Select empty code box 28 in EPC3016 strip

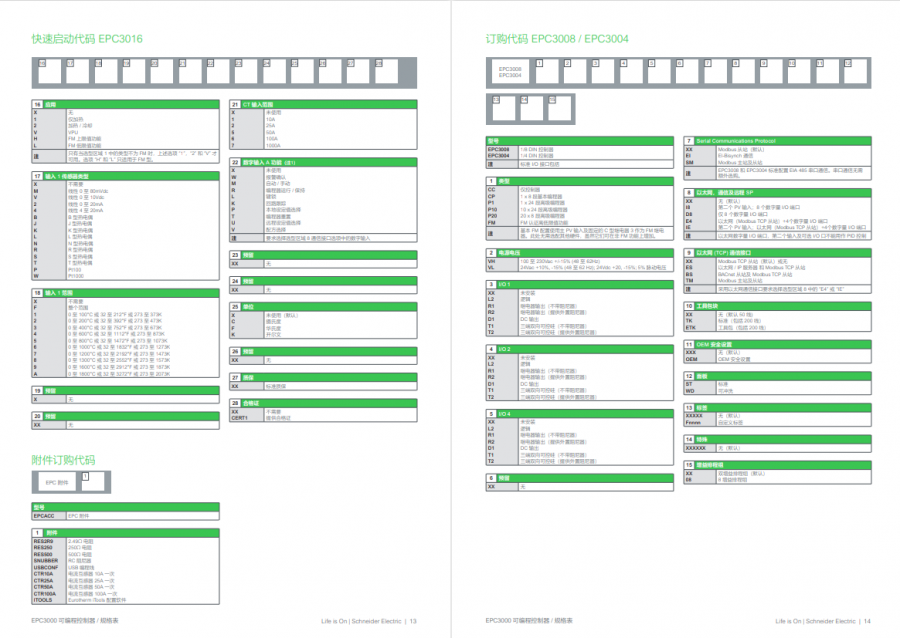tap(385, 72)
